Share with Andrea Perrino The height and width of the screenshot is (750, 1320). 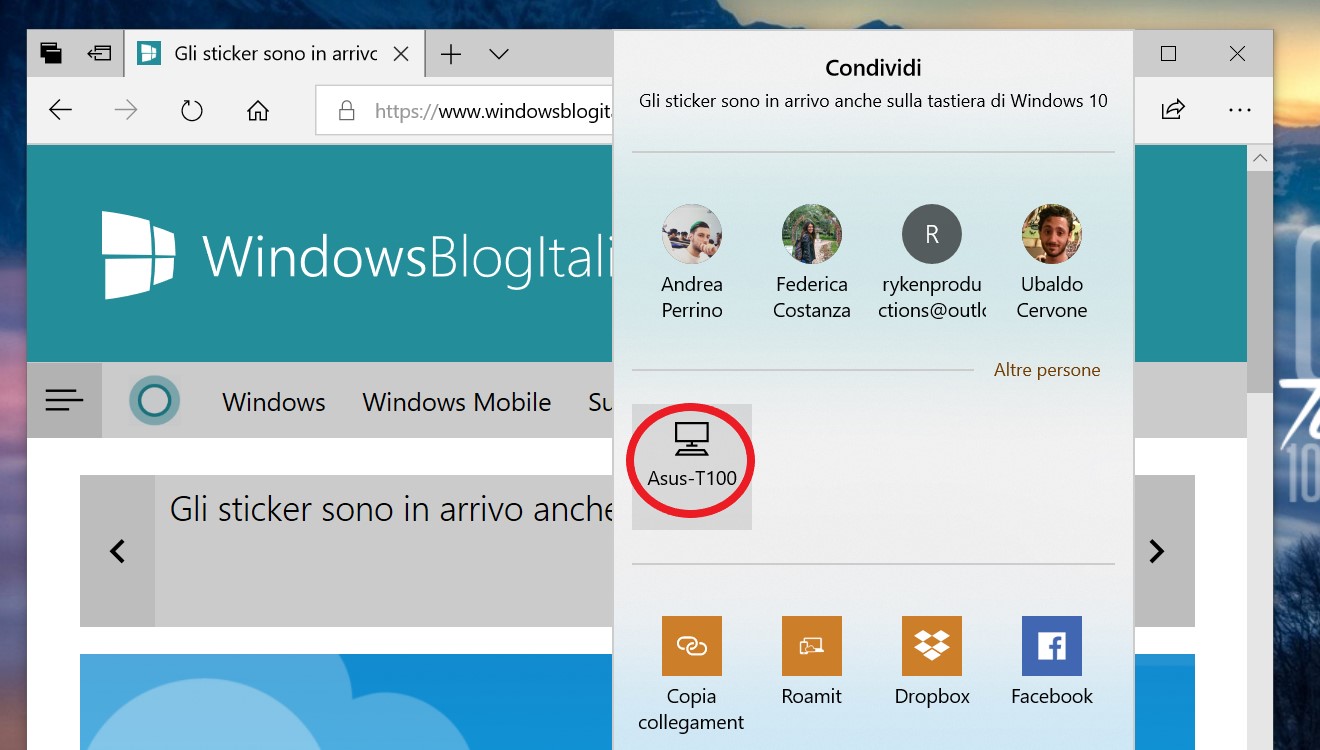pyautogui.click(x=692, y=262)
